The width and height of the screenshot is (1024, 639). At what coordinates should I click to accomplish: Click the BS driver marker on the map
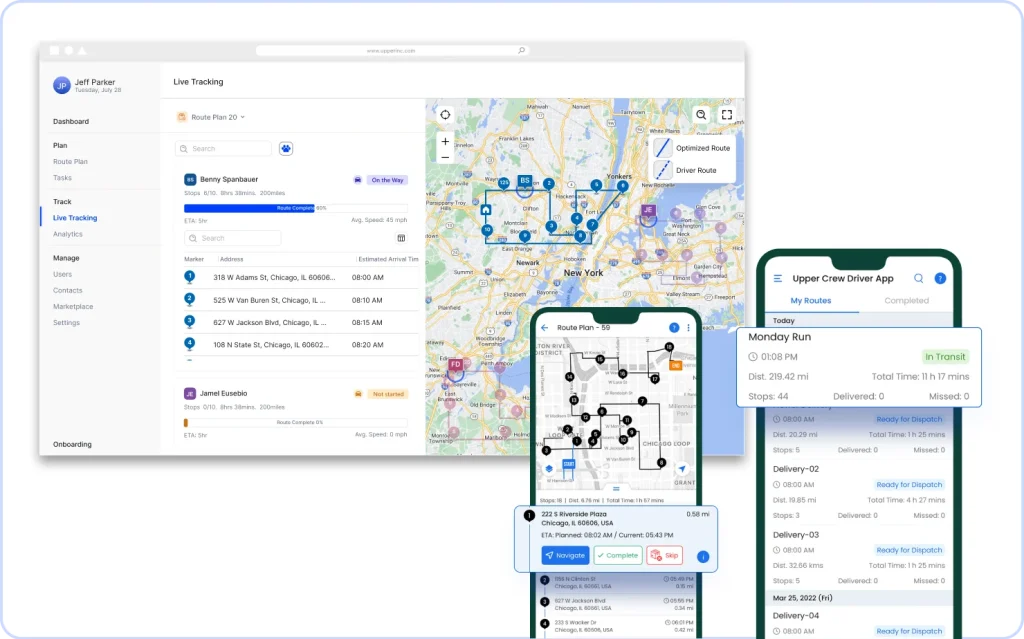524,181
